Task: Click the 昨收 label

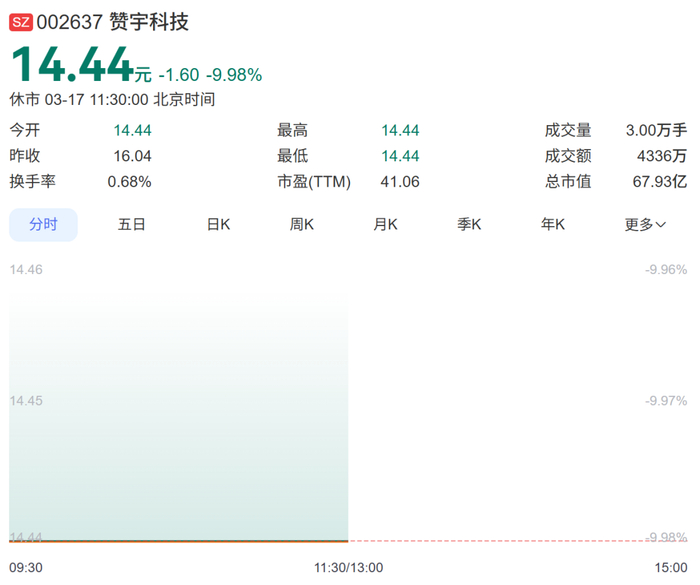Action: click(25, 156)
